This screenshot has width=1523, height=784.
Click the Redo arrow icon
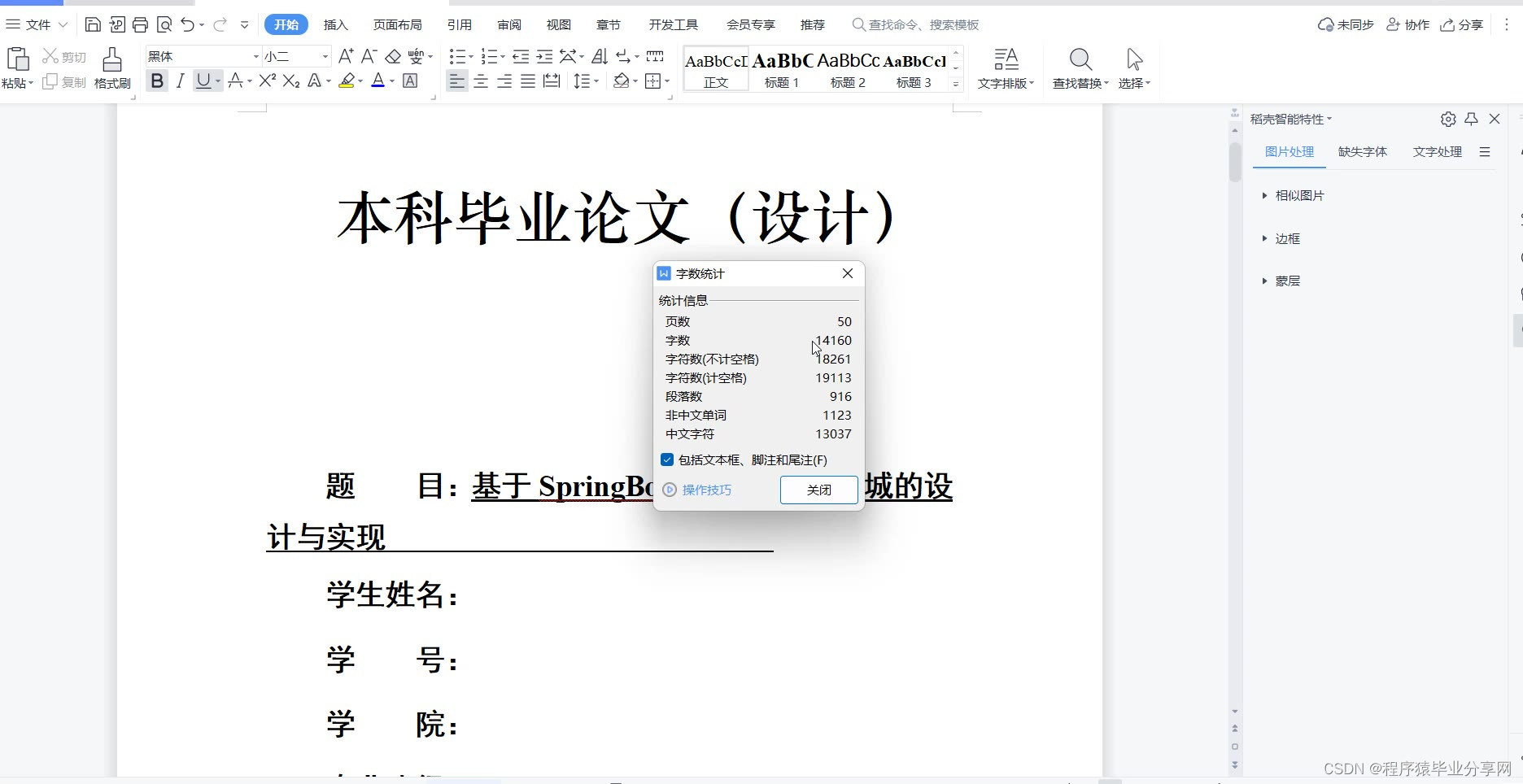[220, 24]
